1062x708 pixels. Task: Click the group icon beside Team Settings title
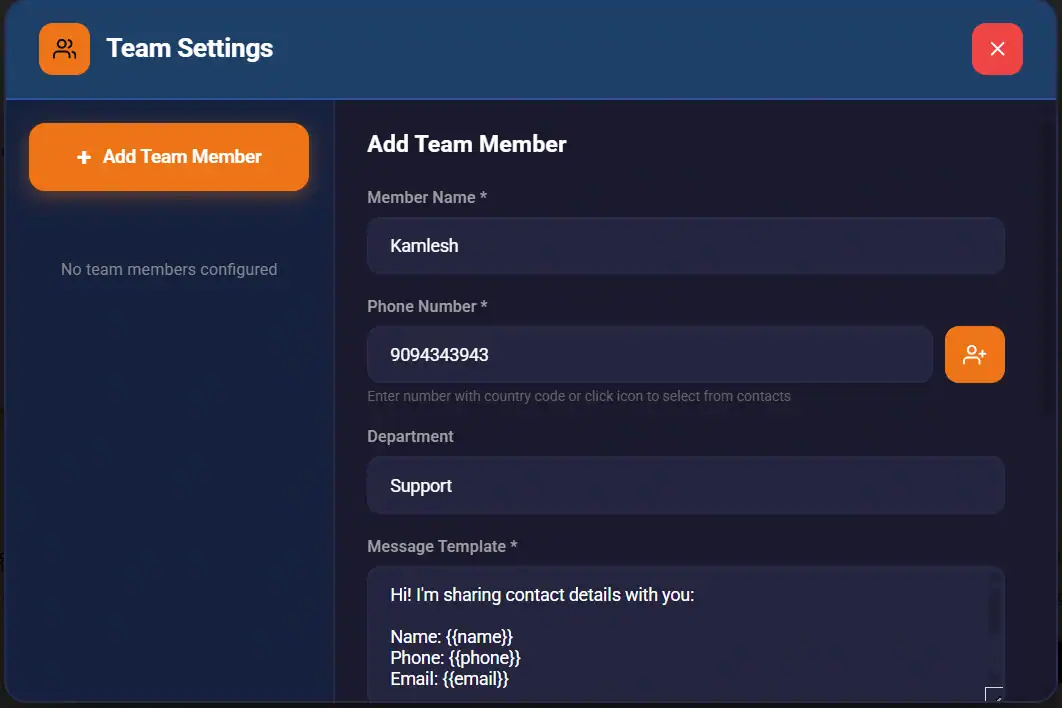[64, 48]
